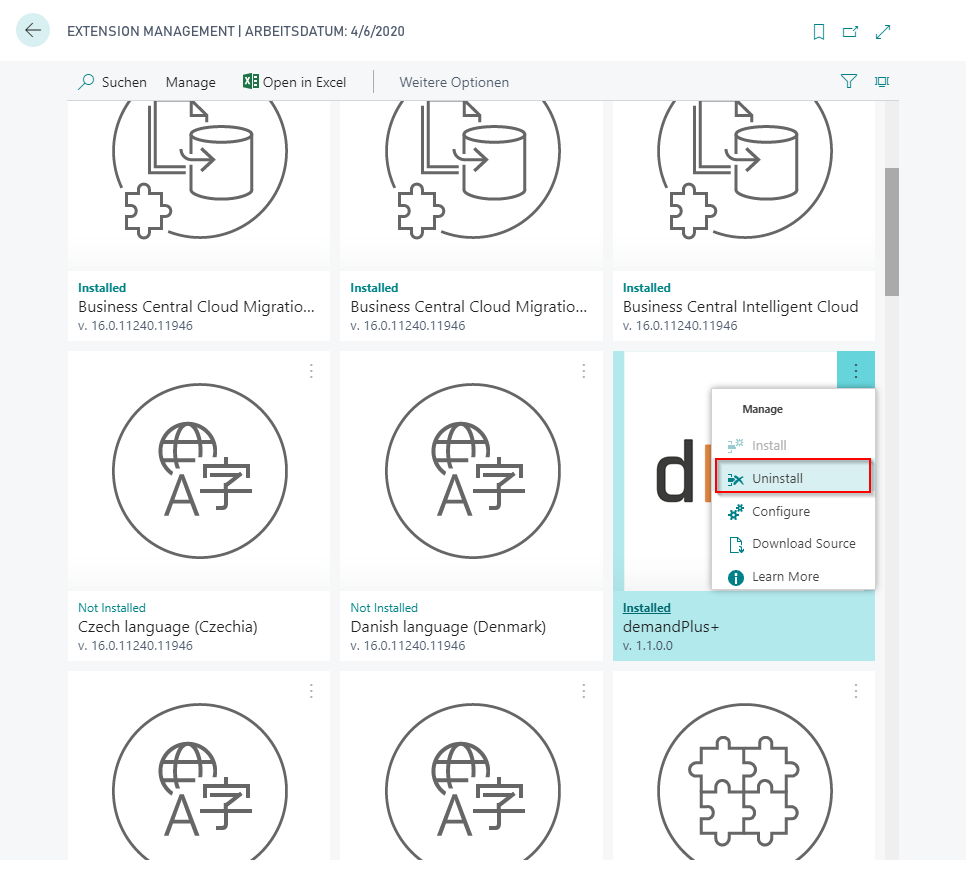Image resolution: width=966 pixels, height=880 pixels.
Task: Click the Uninstall icon in menu
Action: (736, 479)
